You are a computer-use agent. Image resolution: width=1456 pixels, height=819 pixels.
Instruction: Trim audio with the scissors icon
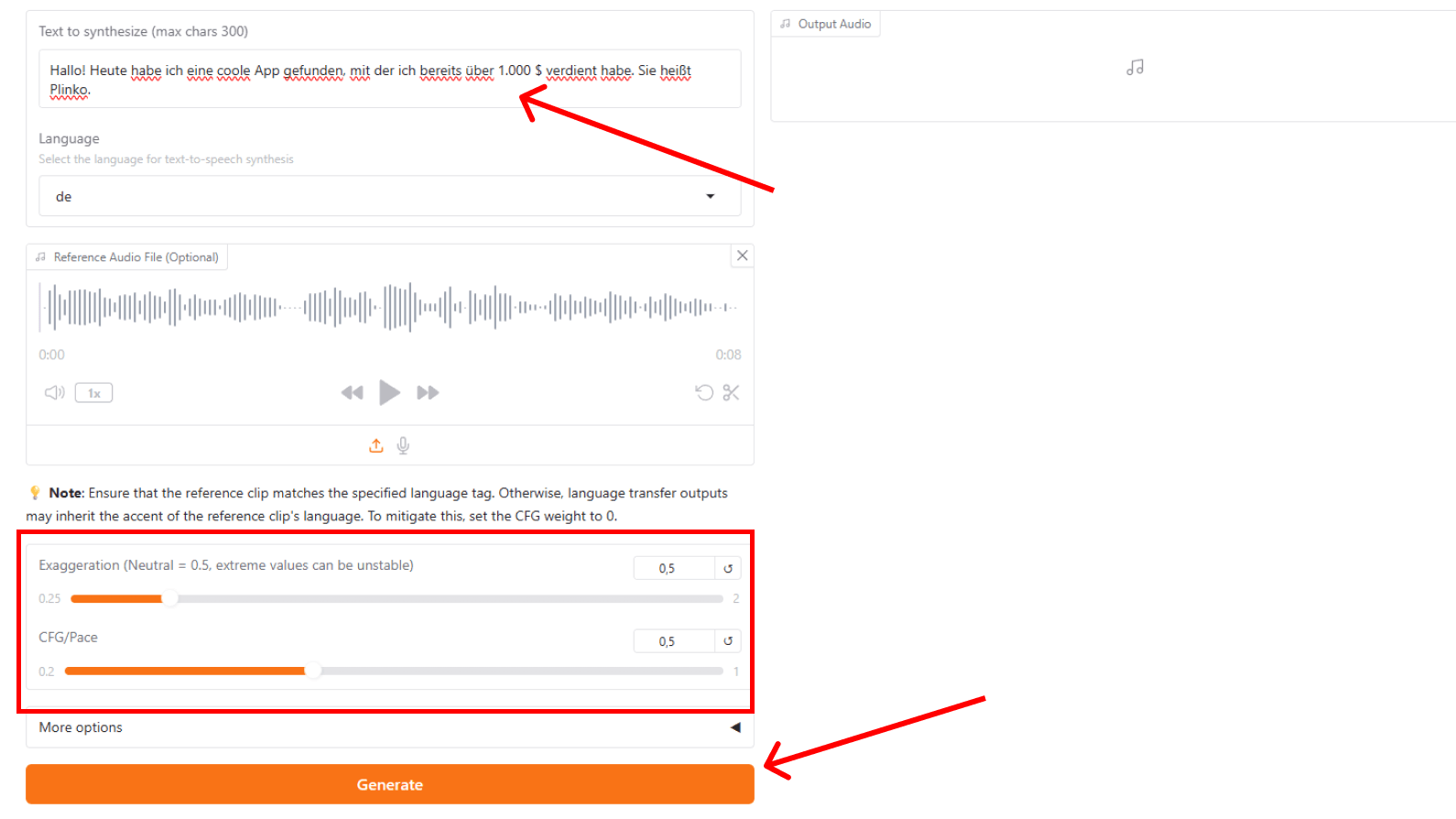coord(731,393)
